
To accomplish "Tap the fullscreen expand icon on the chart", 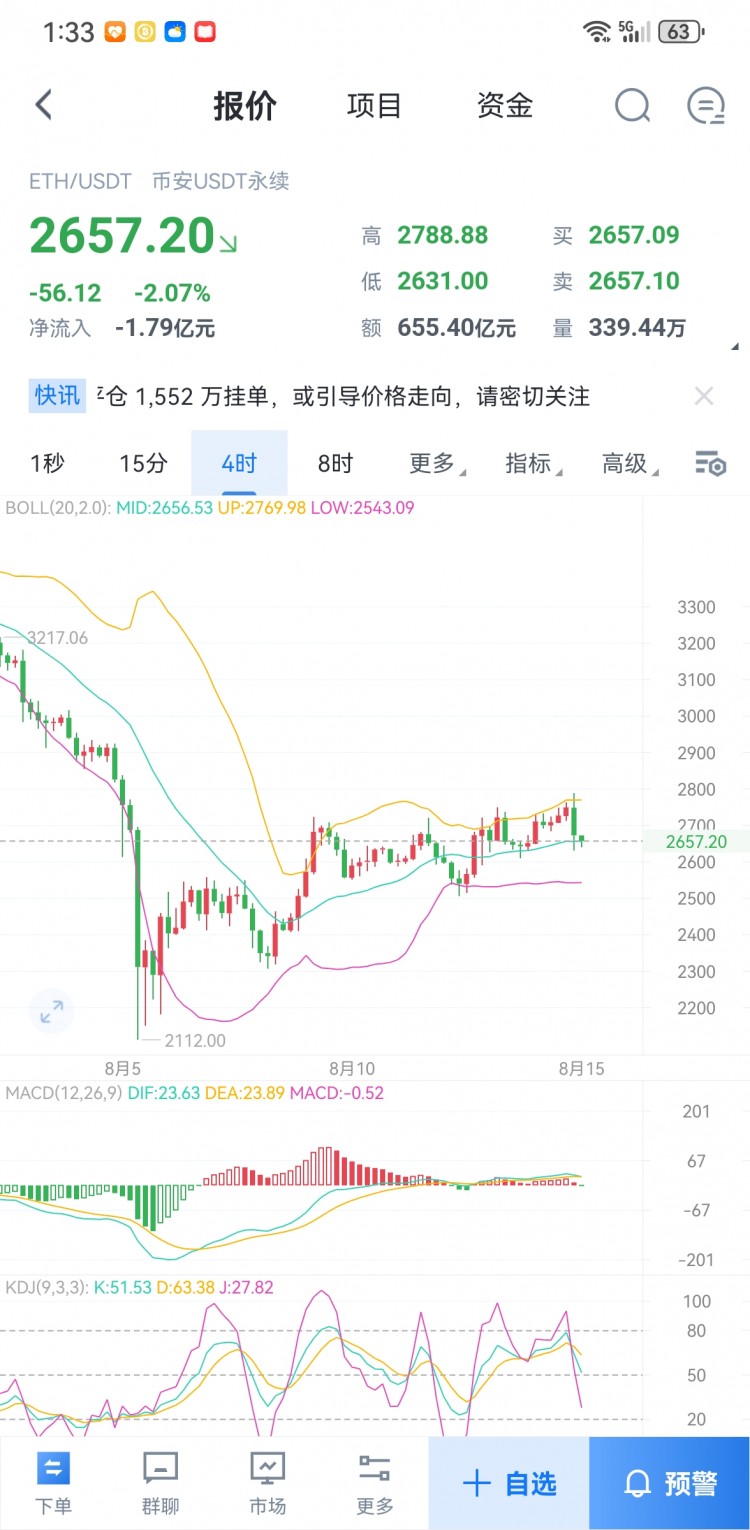I will click(x=51, y=1012).
